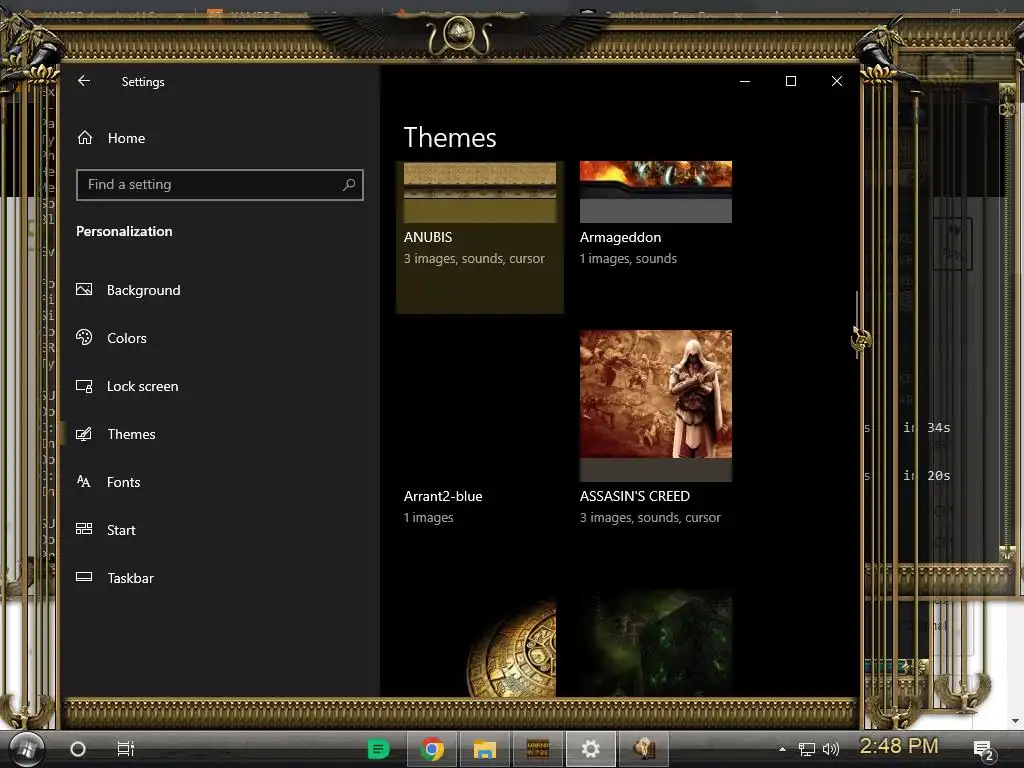Open the Action Center notifications icon

click(x=984, y=750)
